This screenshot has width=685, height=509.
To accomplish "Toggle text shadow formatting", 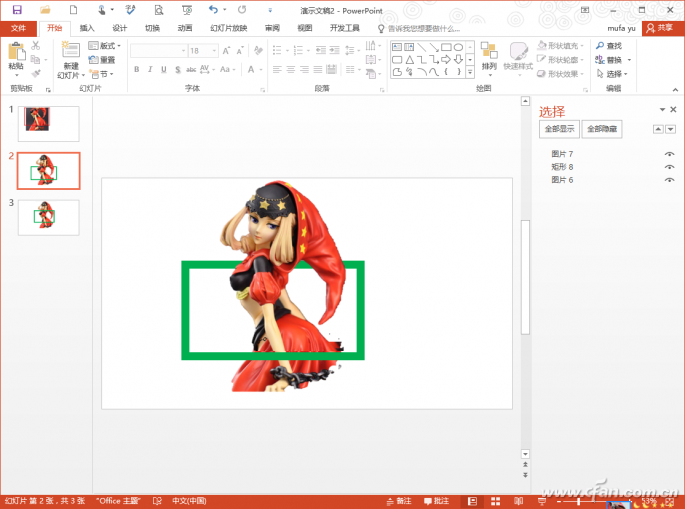I will pos(177,69).
